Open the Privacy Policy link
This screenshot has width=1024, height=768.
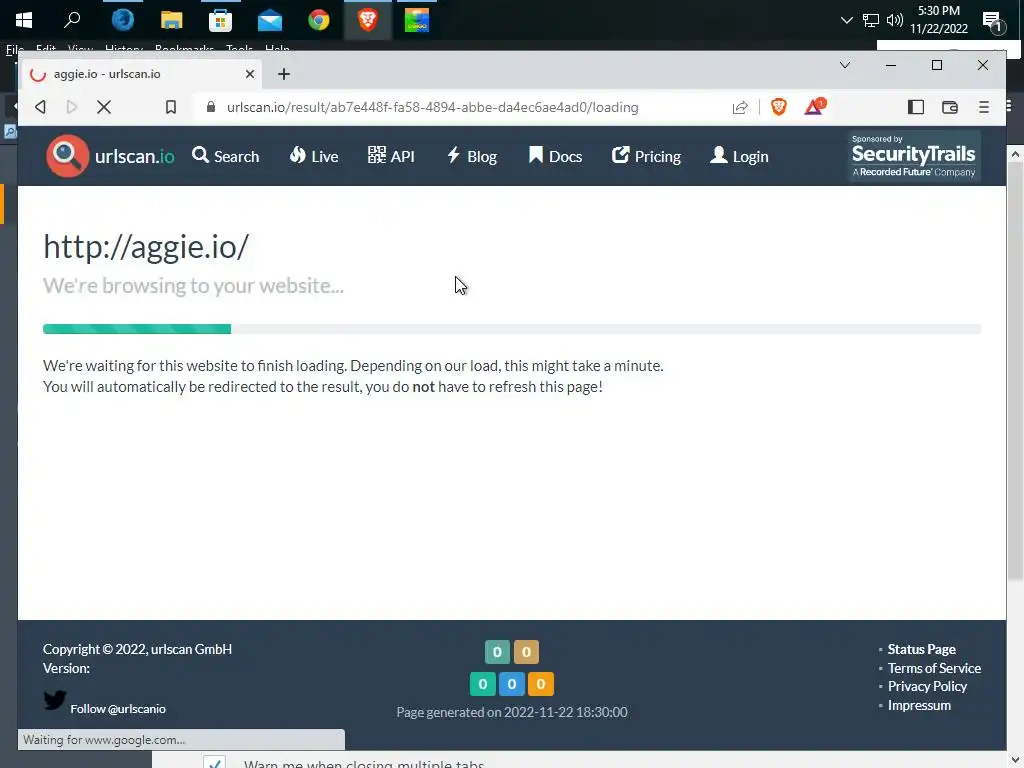pyautogui.click(x=927, y=686)
